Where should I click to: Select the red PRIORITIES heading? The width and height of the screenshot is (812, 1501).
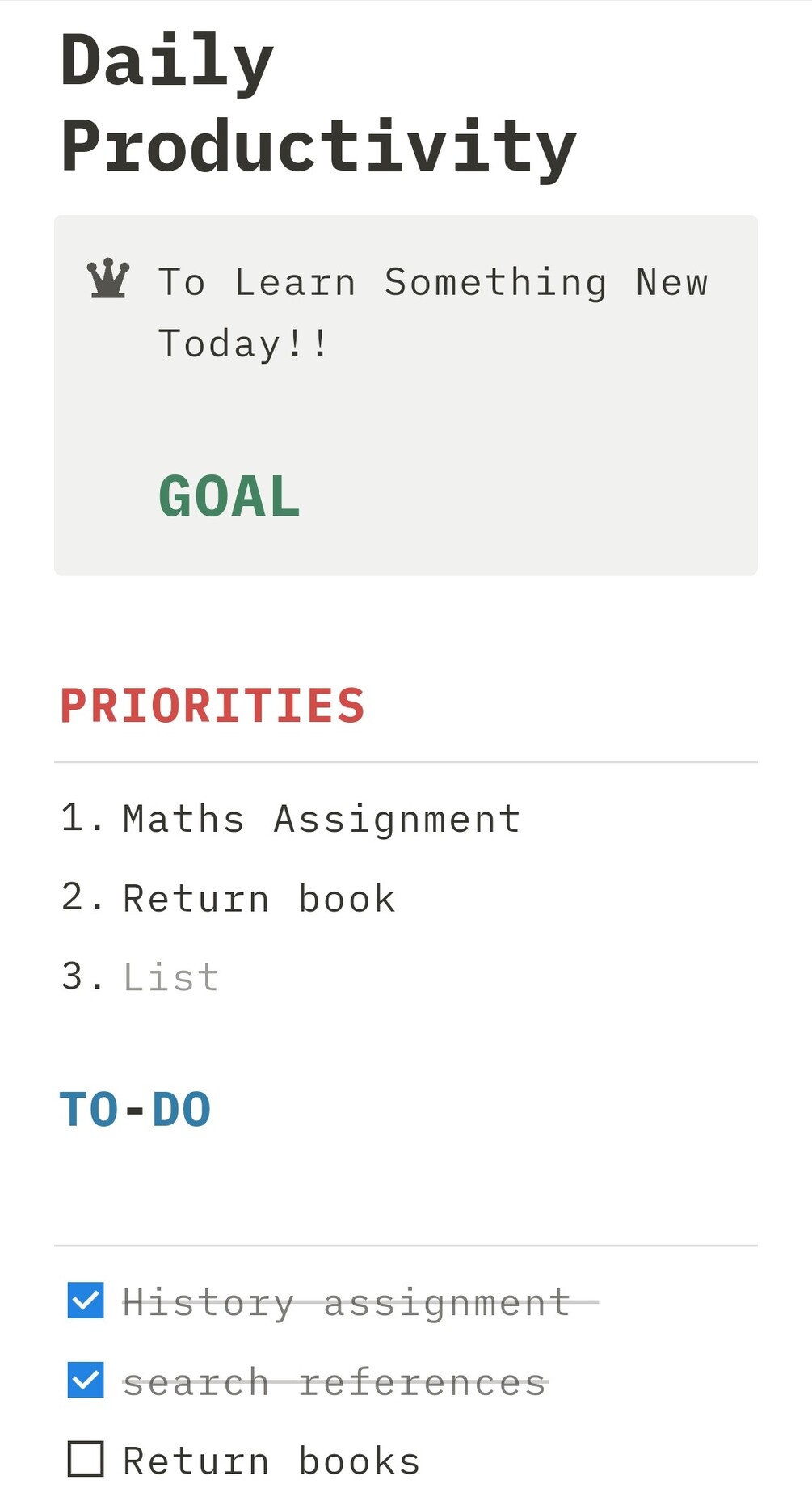coord(212,706)
